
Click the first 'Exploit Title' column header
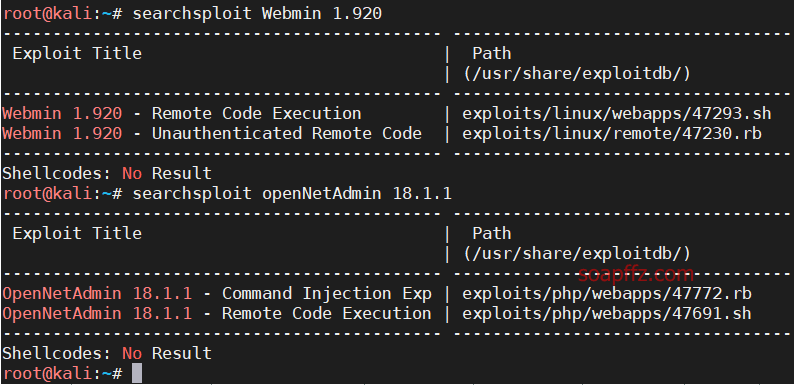[77, 54]
